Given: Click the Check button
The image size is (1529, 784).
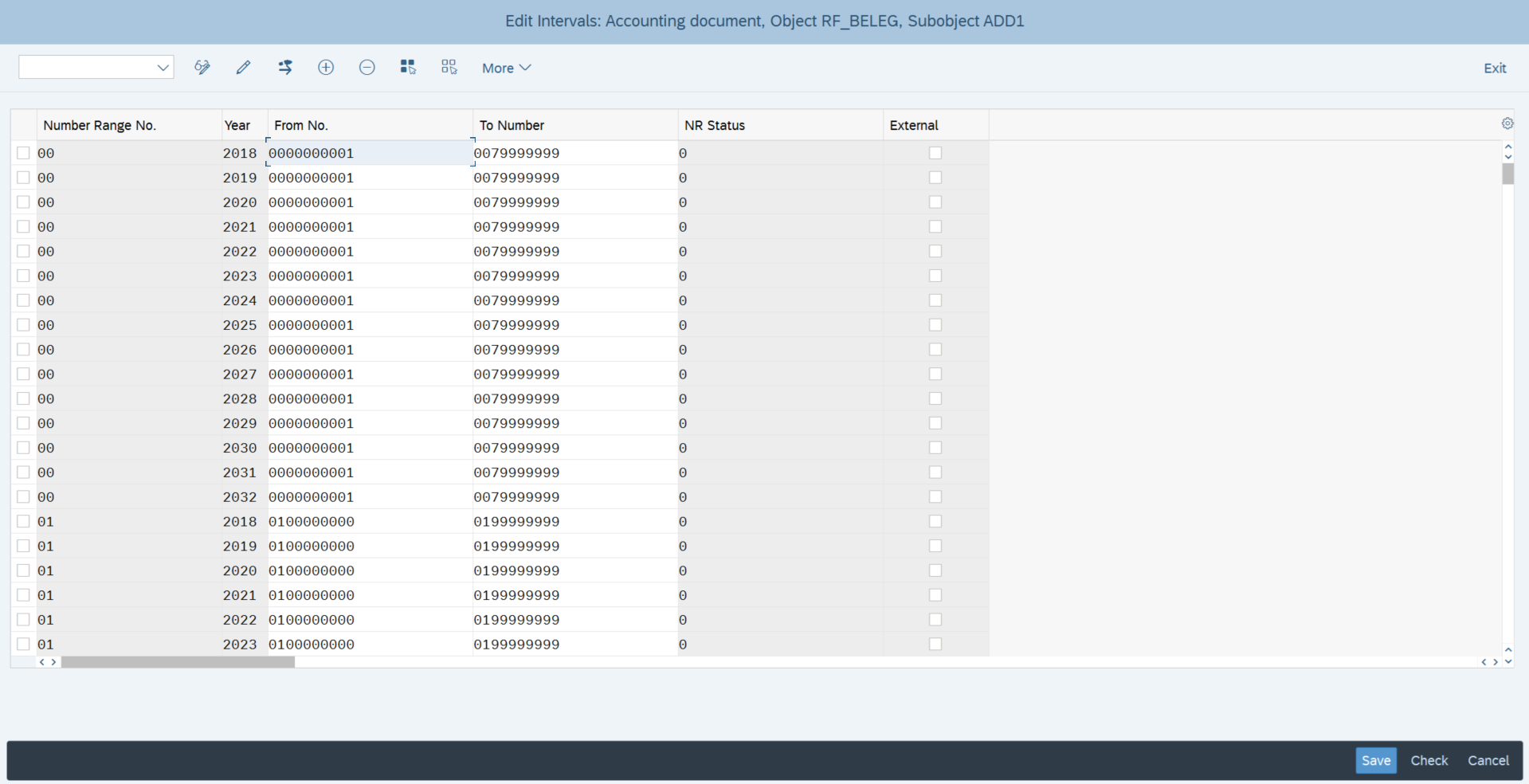Looking at the screenshot, I should tap(1429, 760).
